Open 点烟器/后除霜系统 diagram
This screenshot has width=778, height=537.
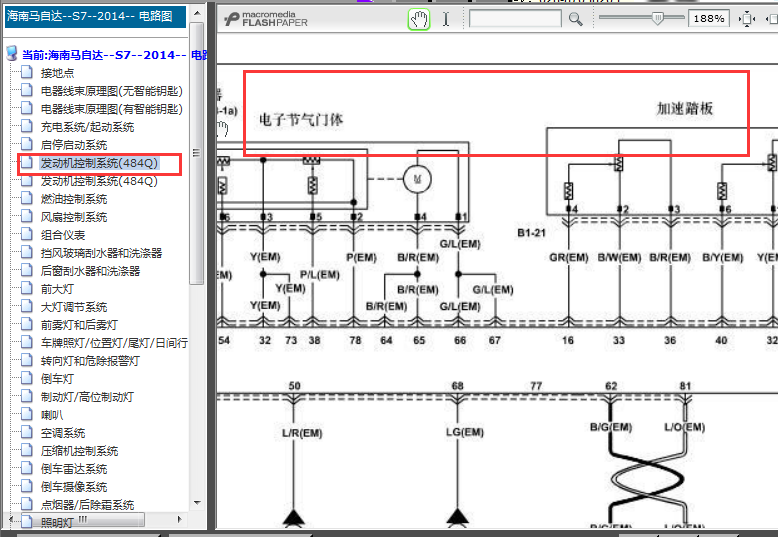pyautogui.click(x=87, y=505)
